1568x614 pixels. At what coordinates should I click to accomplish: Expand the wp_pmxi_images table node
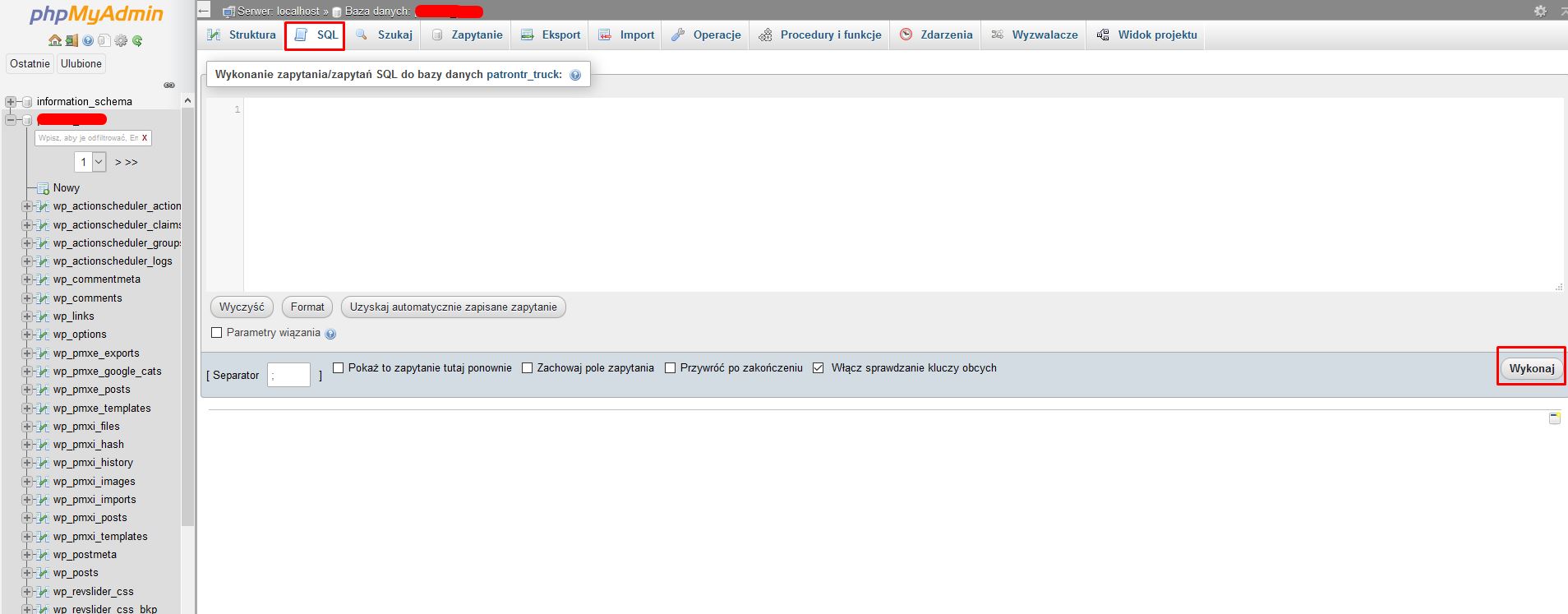click(x=27, y=482)
